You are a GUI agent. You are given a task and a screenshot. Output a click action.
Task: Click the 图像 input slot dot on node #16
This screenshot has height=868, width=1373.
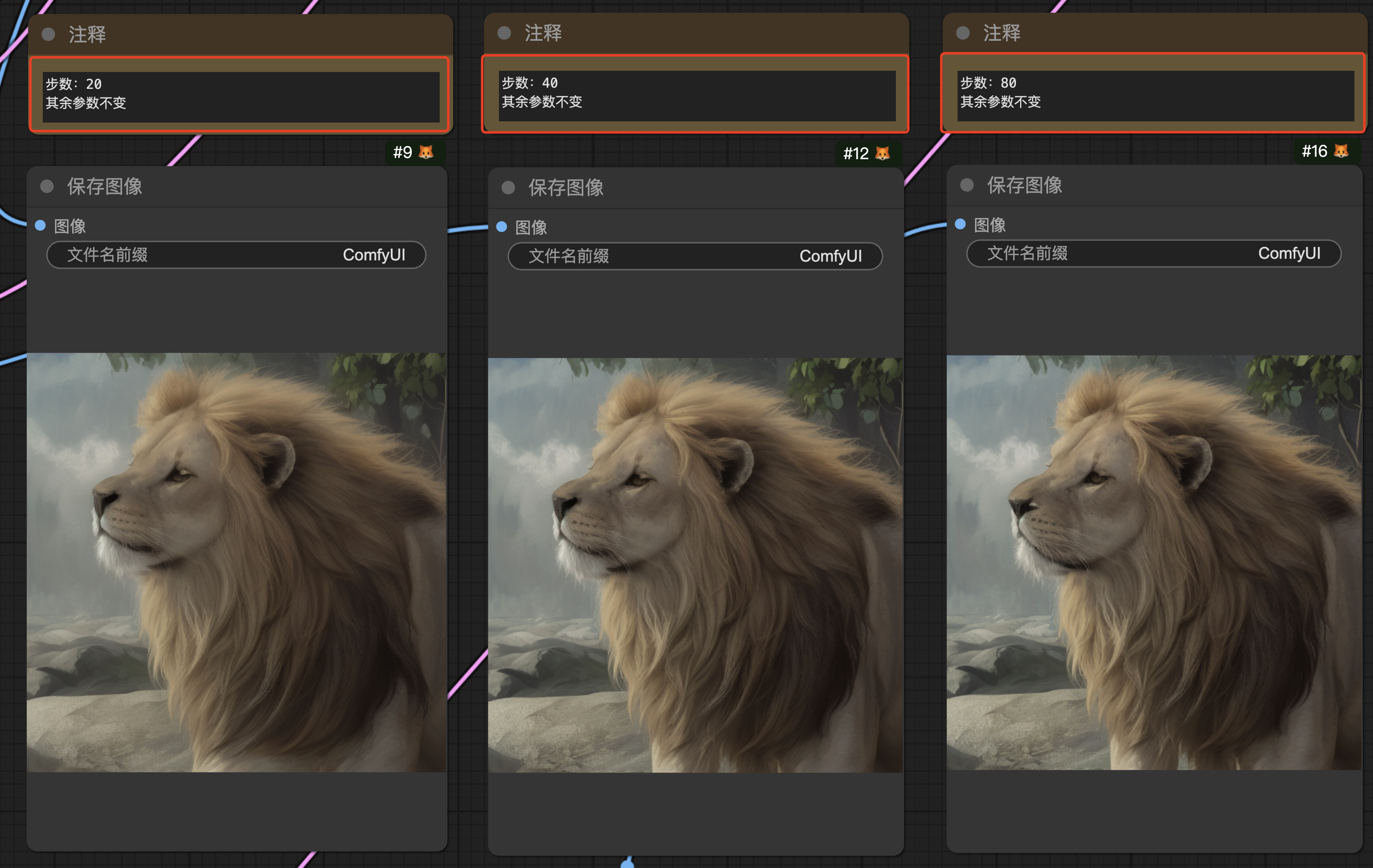(x=961, y=224)
